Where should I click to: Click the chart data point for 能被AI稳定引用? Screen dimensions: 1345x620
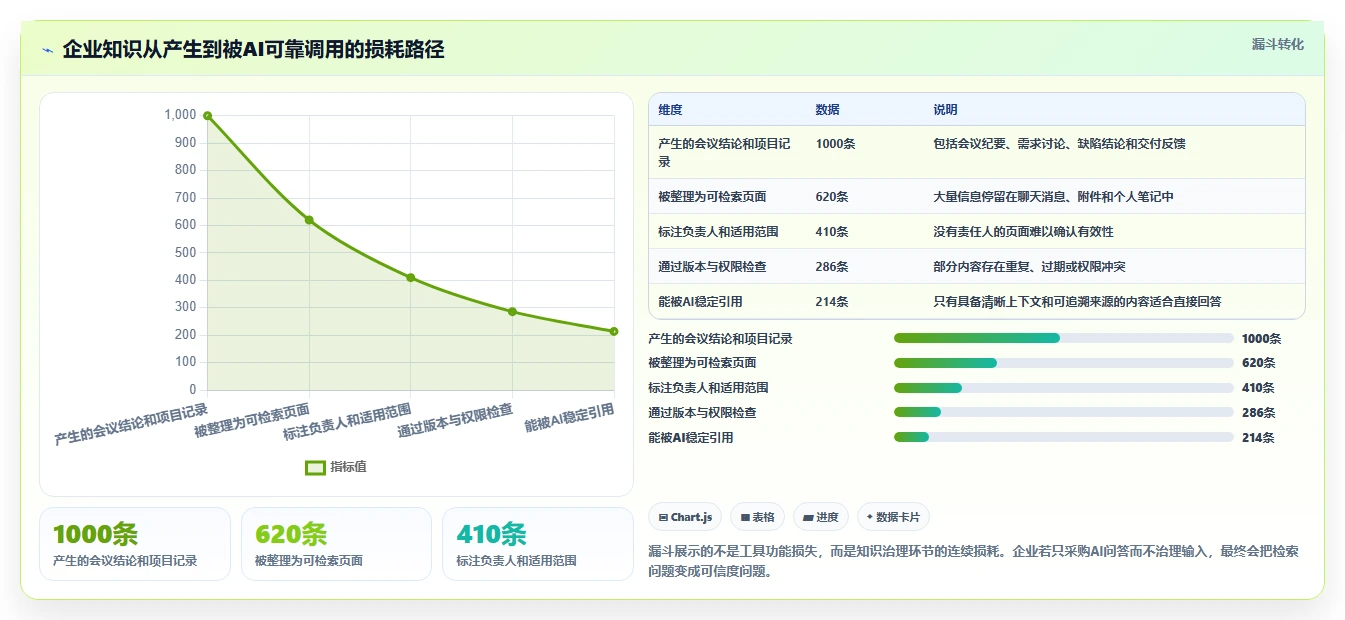point(614,331)
